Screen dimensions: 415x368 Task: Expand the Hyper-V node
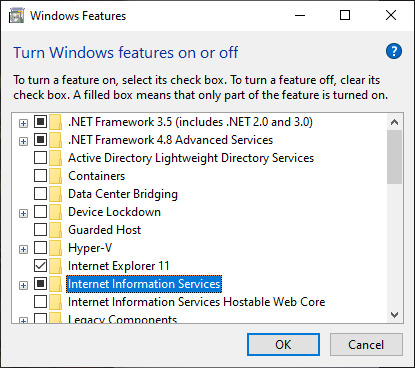point(23,250)
